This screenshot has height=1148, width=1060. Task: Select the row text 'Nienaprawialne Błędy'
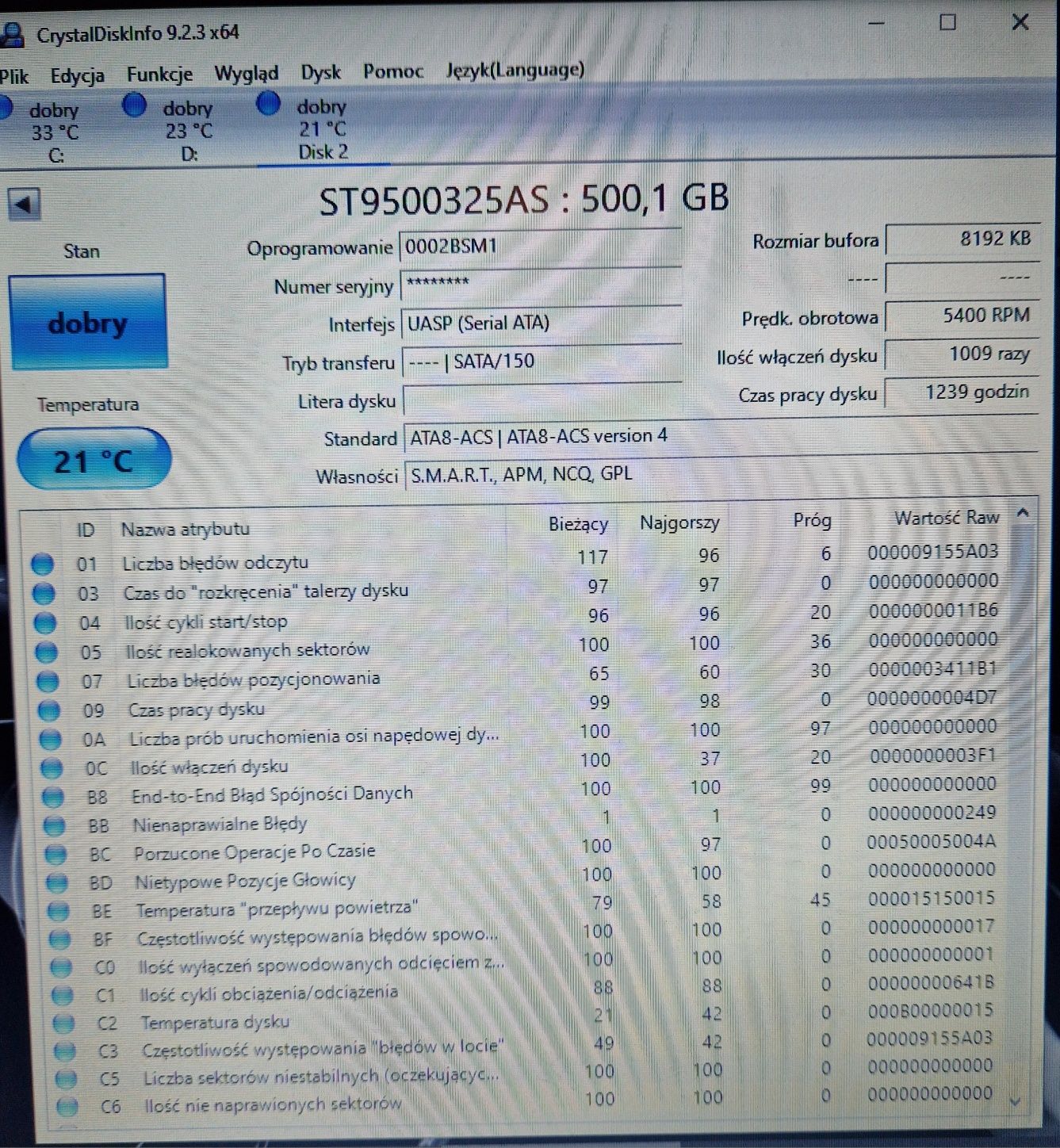220,825
